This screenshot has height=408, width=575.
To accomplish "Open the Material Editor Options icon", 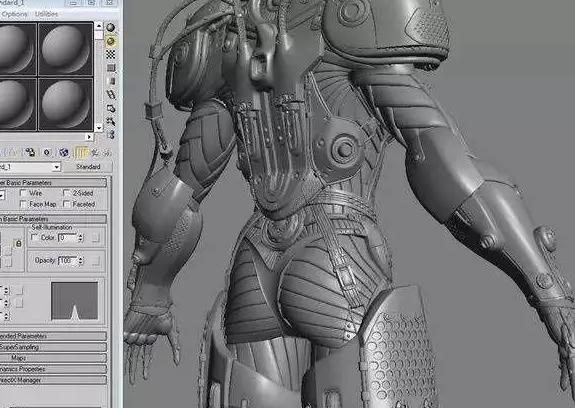I will click(x=111, y=108).
